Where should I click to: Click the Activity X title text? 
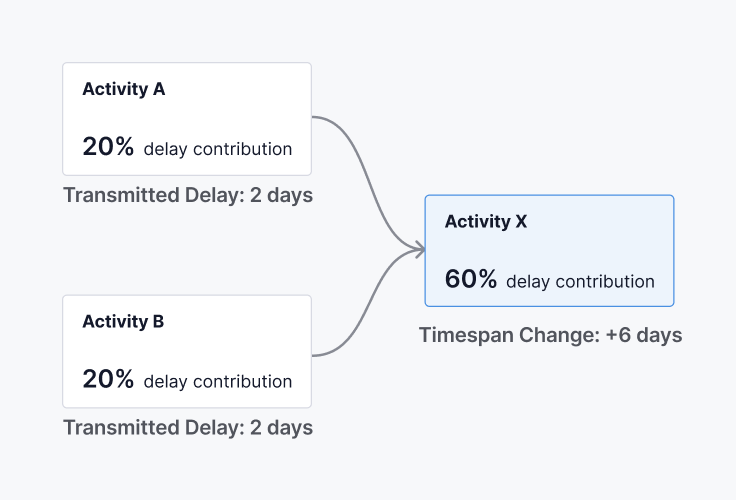coord(486,221)
